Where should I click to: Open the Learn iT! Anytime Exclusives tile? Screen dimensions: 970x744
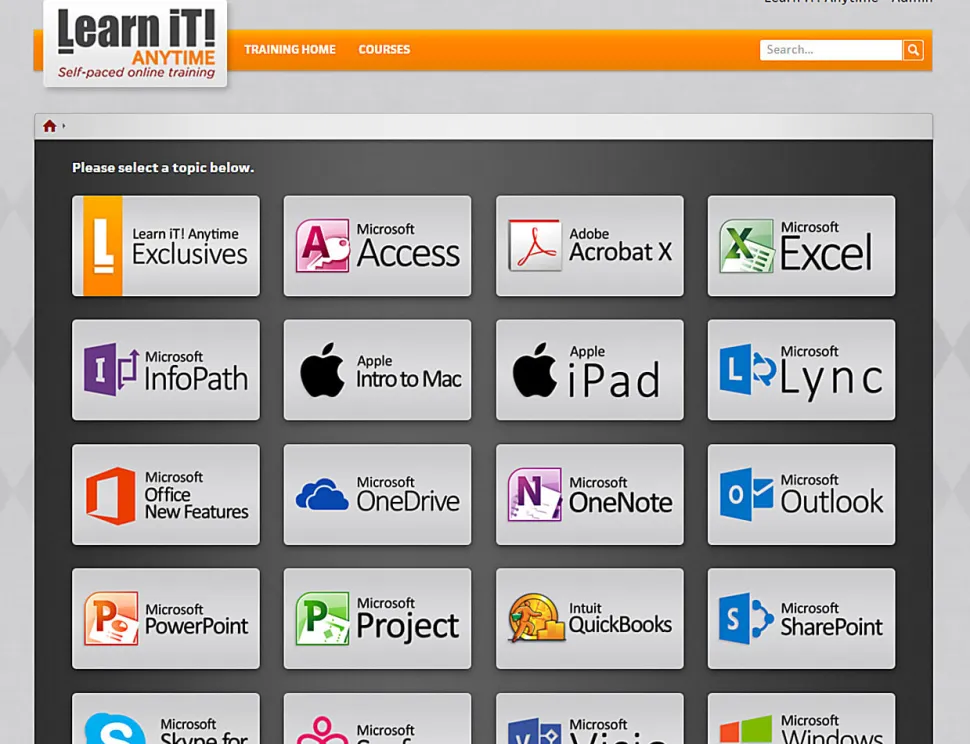[166, 246]
